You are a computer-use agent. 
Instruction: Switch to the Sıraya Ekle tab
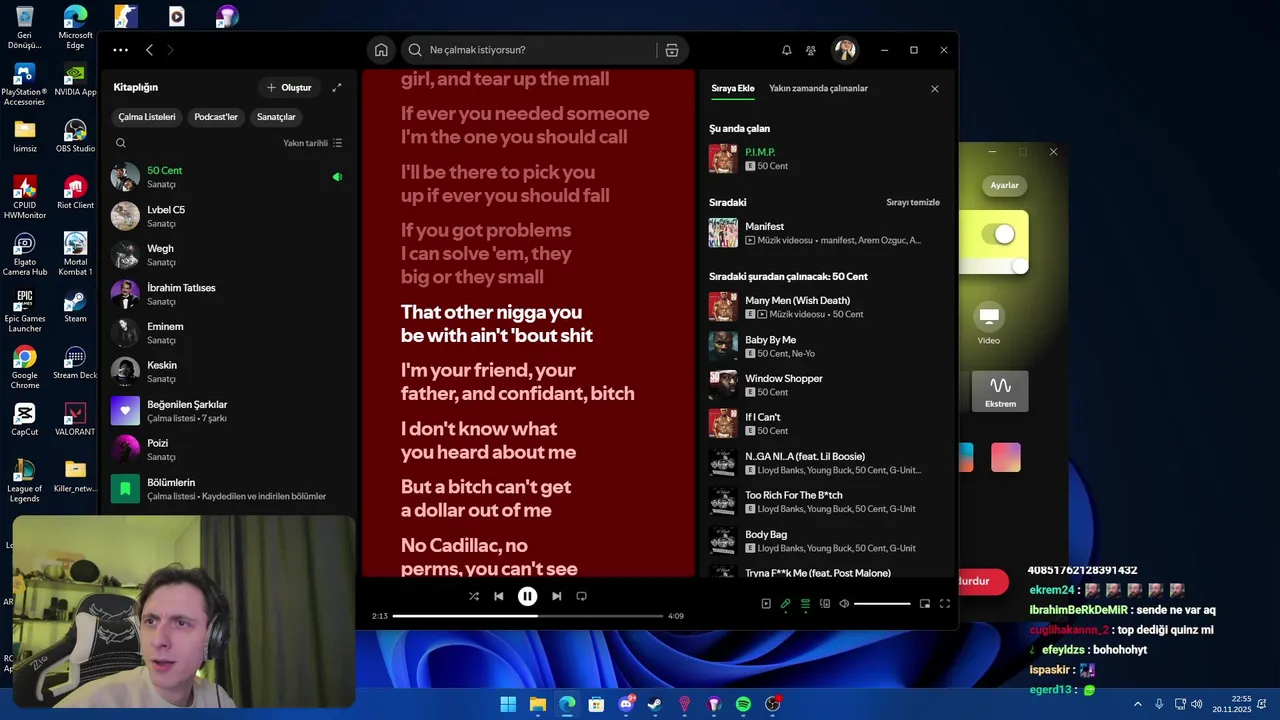coord(733,88)
